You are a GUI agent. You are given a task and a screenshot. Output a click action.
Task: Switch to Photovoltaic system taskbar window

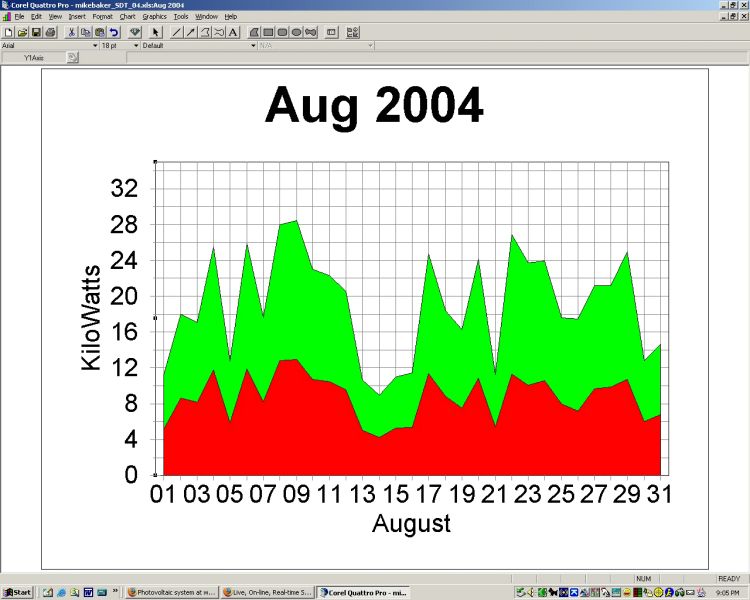point(171,592)
